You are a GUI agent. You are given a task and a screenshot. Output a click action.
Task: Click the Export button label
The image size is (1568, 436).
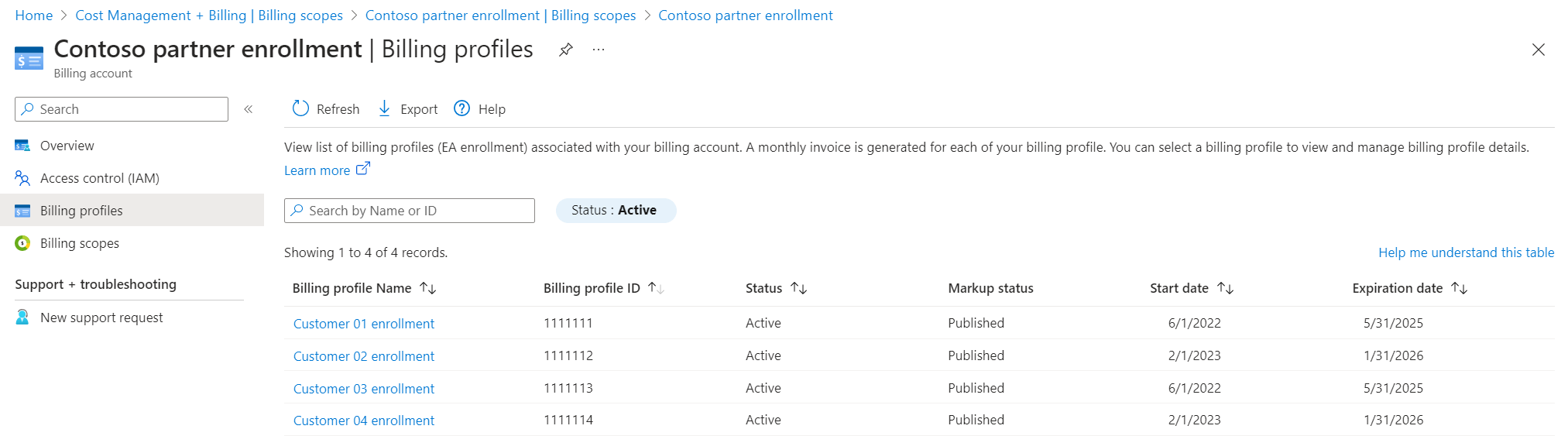(419, 109)
